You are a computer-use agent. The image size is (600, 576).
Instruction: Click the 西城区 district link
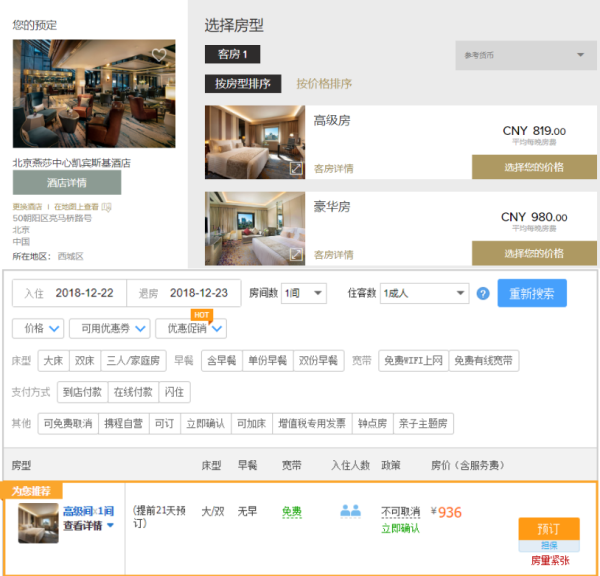tap(70, 256)
